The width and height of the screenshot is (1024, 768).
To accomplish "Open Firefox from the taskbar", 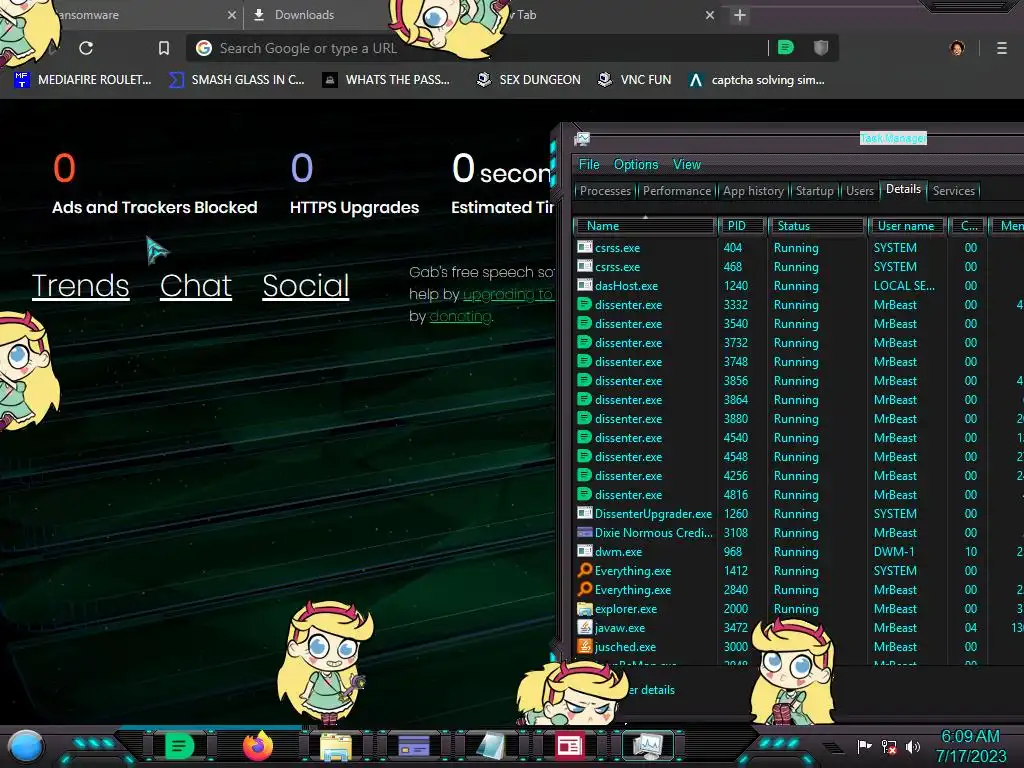I will pyautogui.click(x=257, y=746).
